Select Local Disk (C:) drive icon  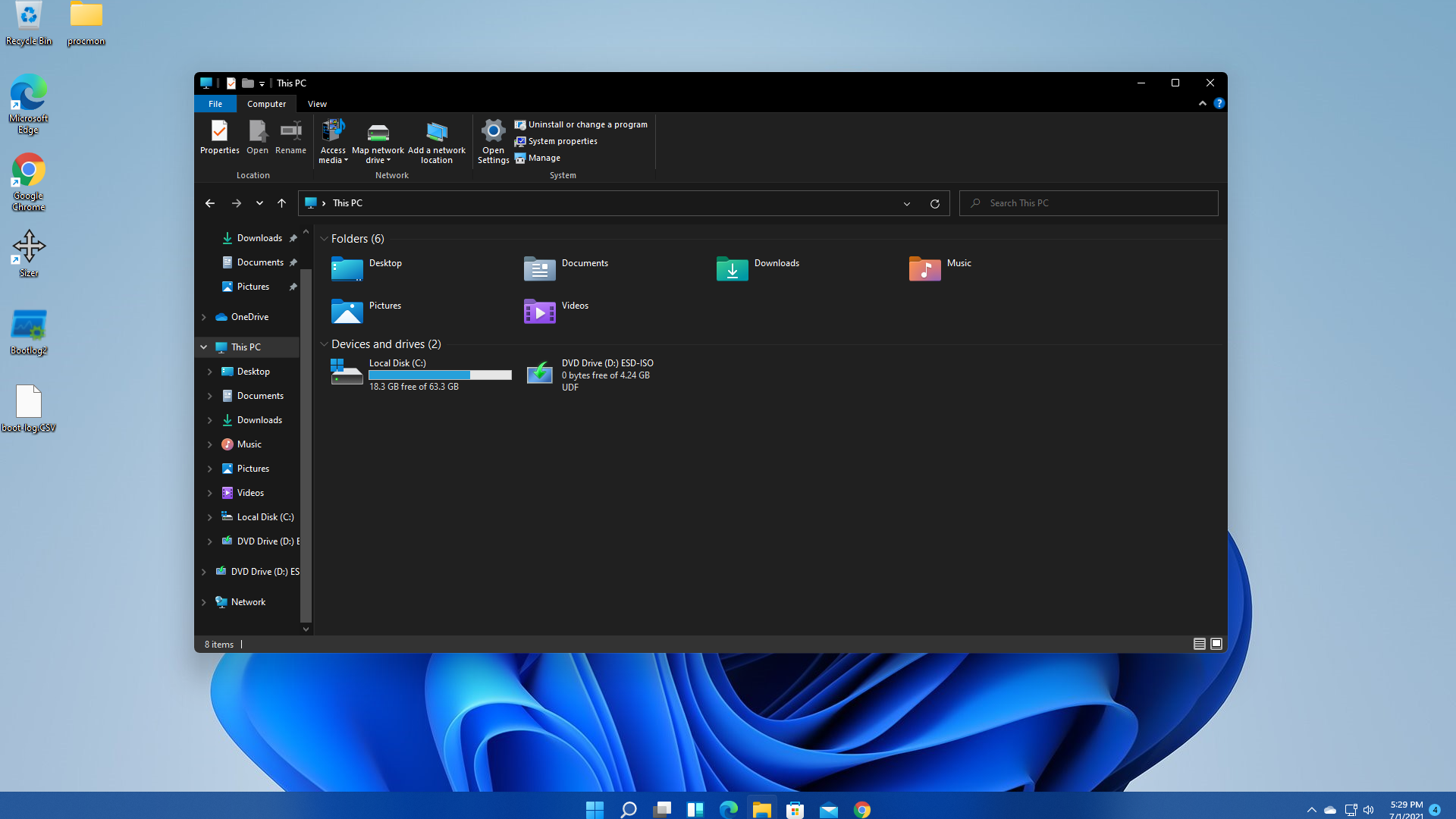347,372
